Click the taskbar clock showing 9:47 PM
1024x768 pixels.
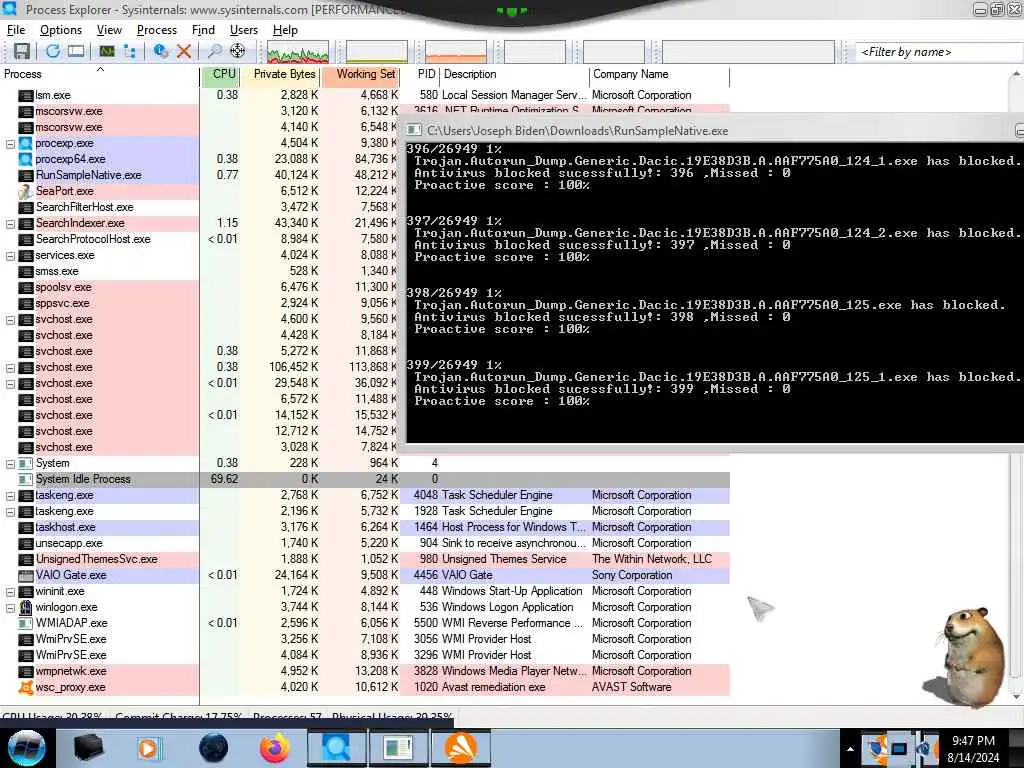tap(973, 749)
